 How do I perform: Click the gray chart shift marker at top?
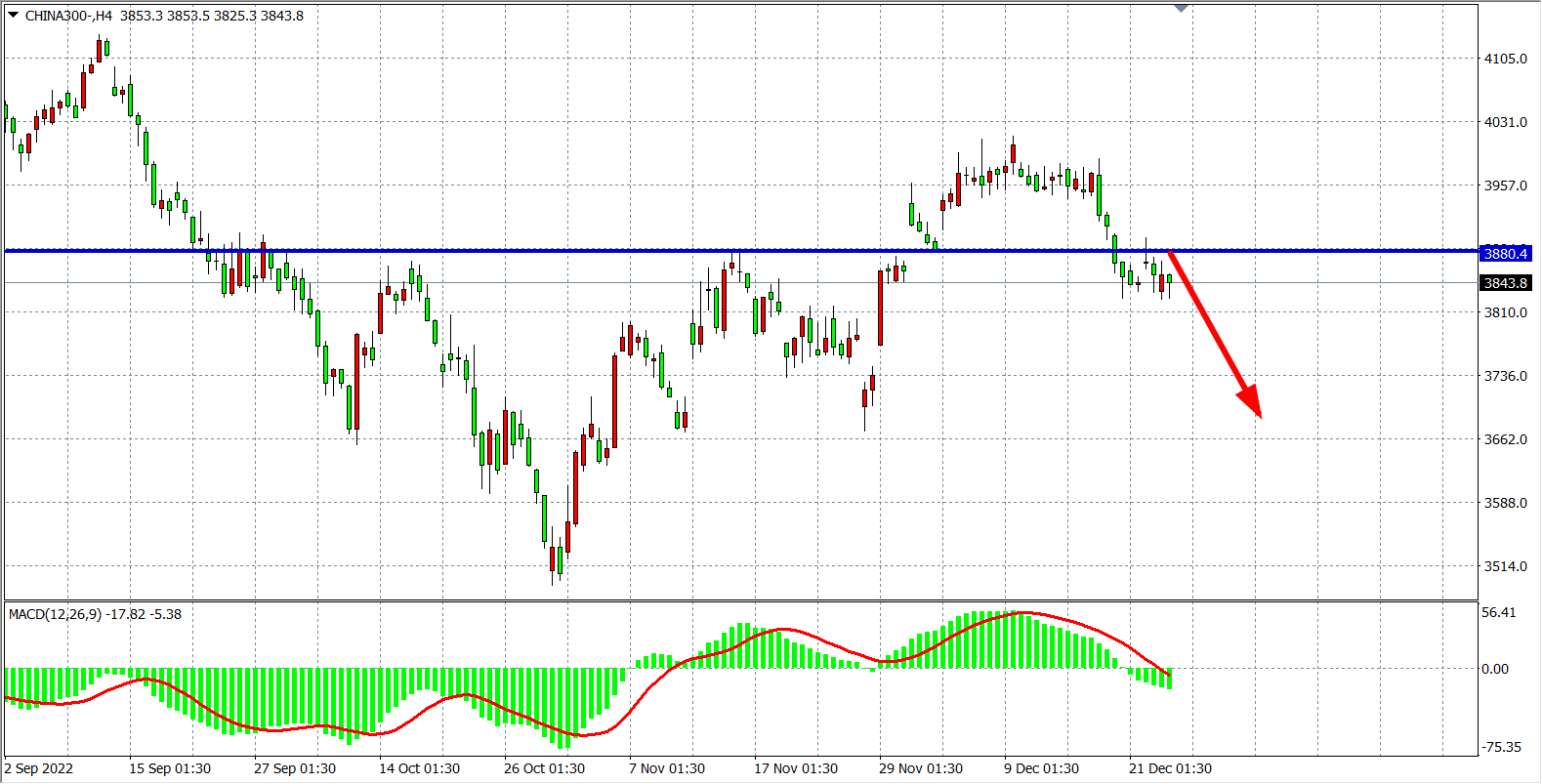(1181, 8)
